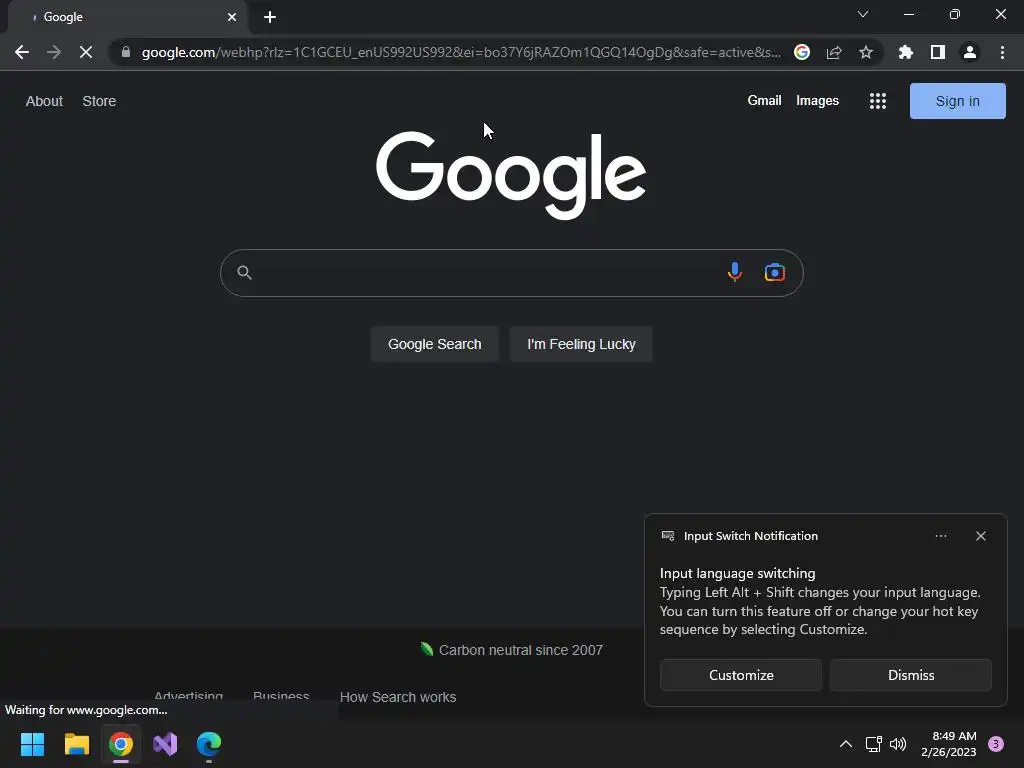
Task: Bookmark this page with the star icon
Action: 866,52
